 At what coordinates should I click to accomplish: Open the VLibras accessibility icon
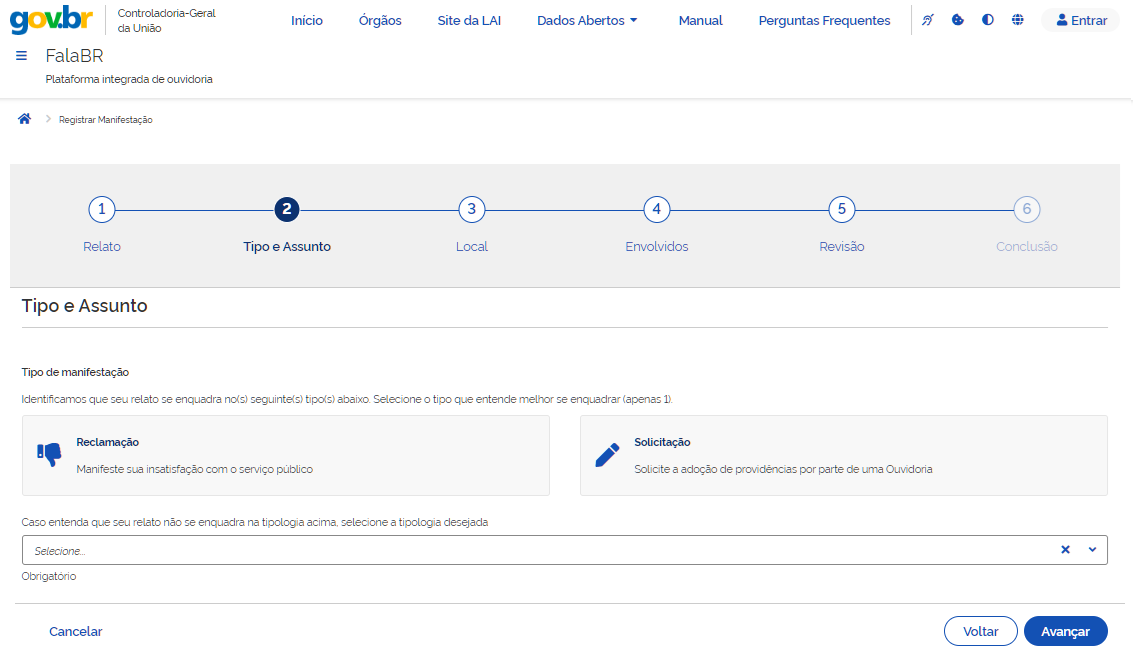(928, 20)
